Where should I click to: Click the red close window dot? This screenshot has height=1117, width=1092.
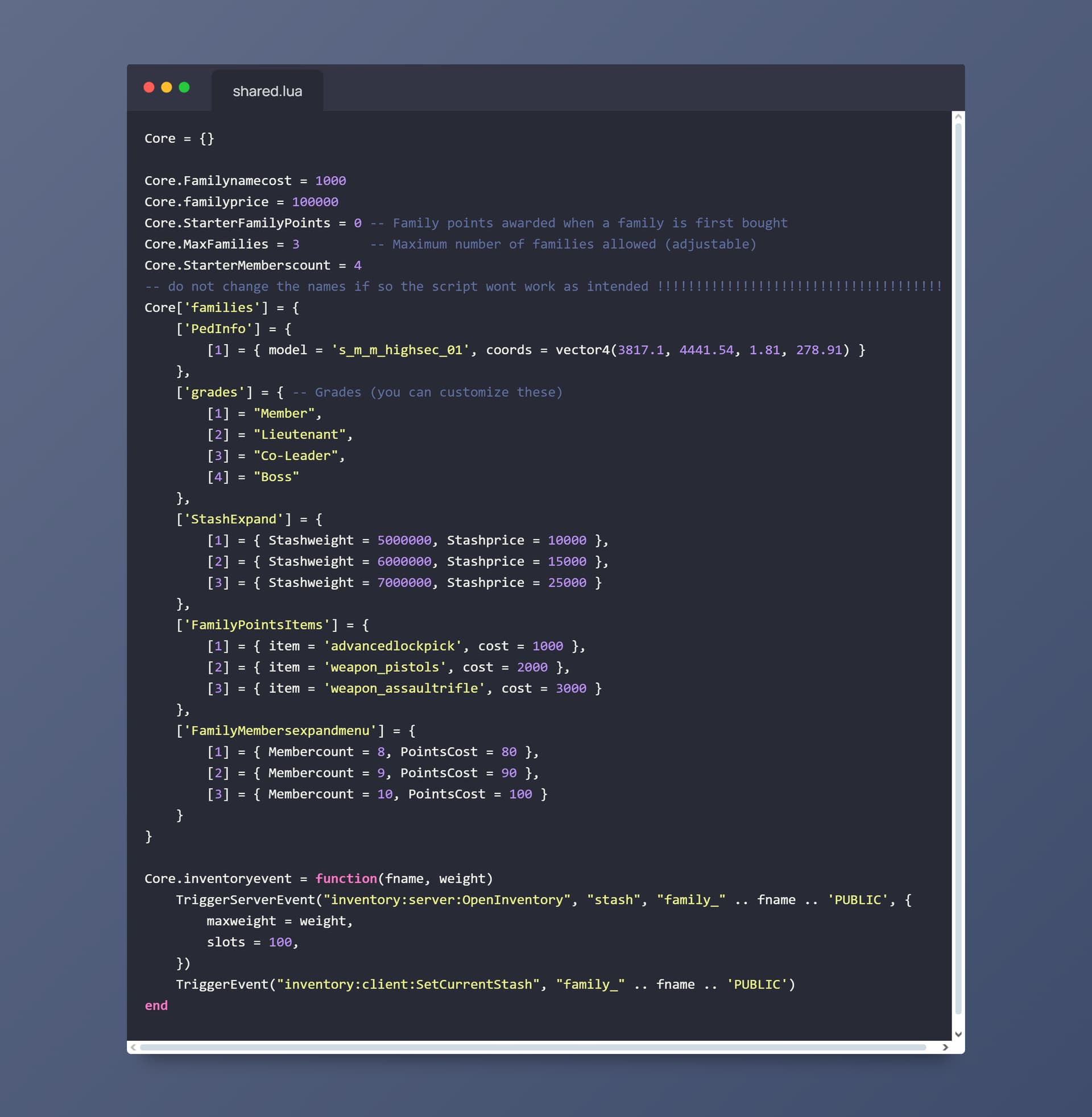149,87
